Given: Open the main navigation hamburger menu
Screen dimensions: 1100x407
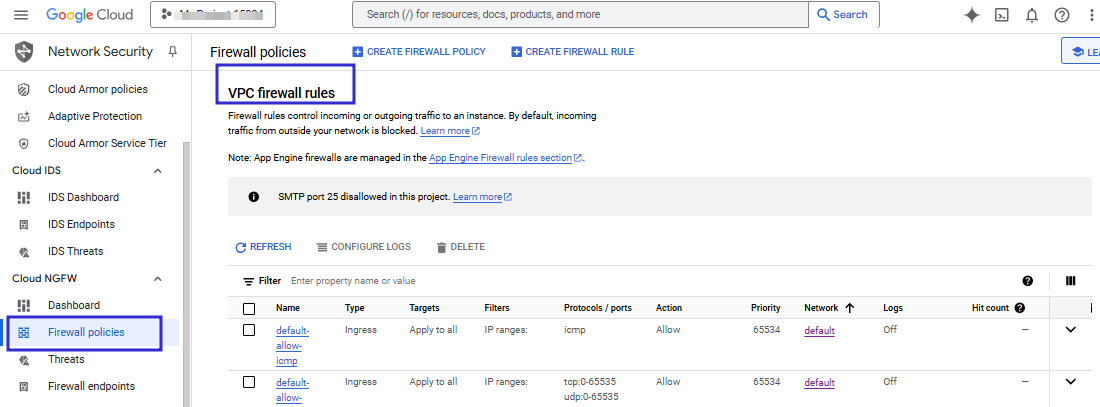Looking at the screenshot, I should (x=21, y=15).
